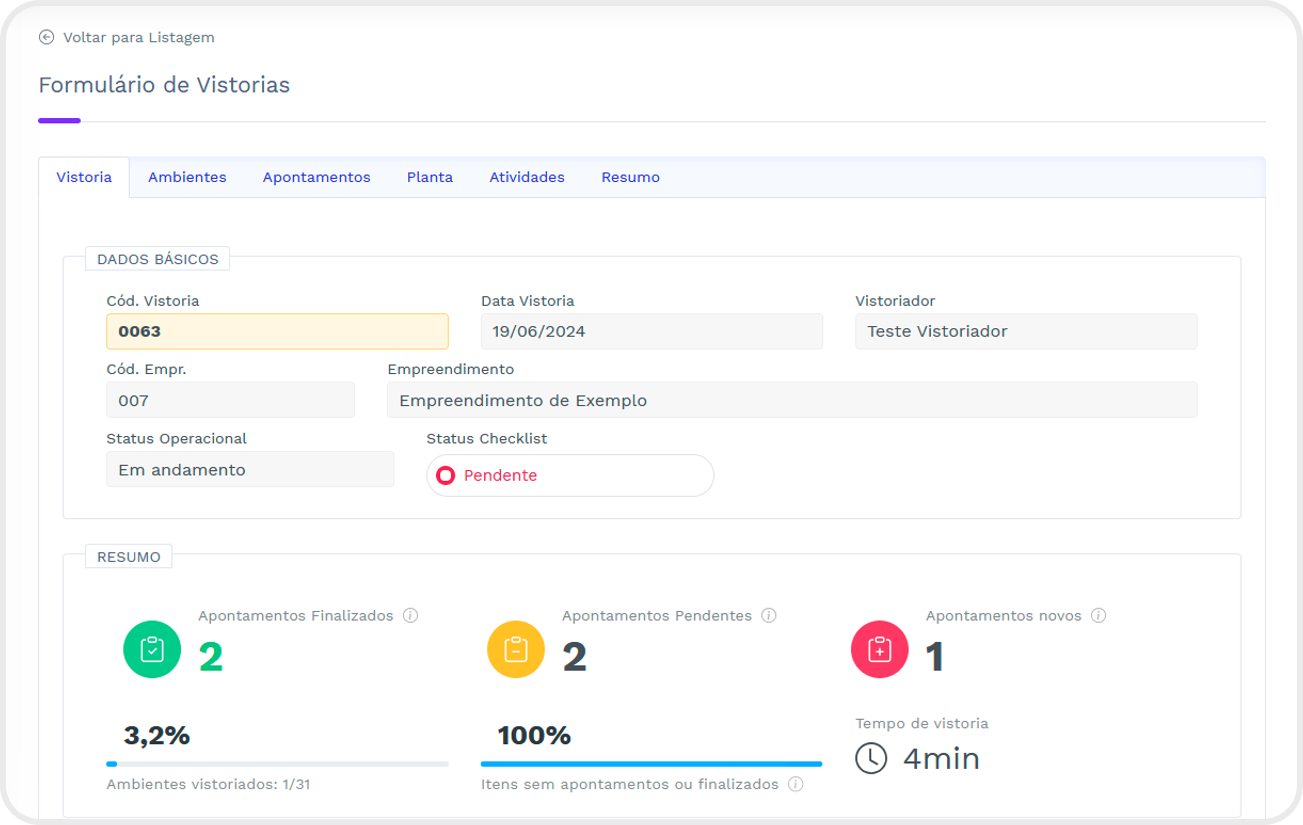1303x825 pixels.
Task: Click the info icon beside Apontamentos novos
Action: (1099, 616)
